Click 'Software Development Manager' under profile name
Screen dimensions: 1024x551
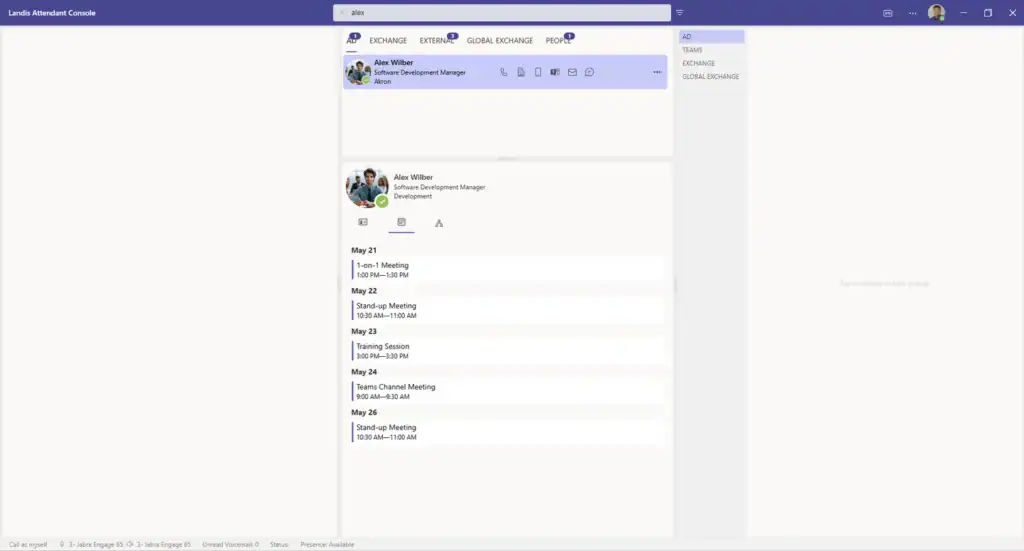[440, 187]
